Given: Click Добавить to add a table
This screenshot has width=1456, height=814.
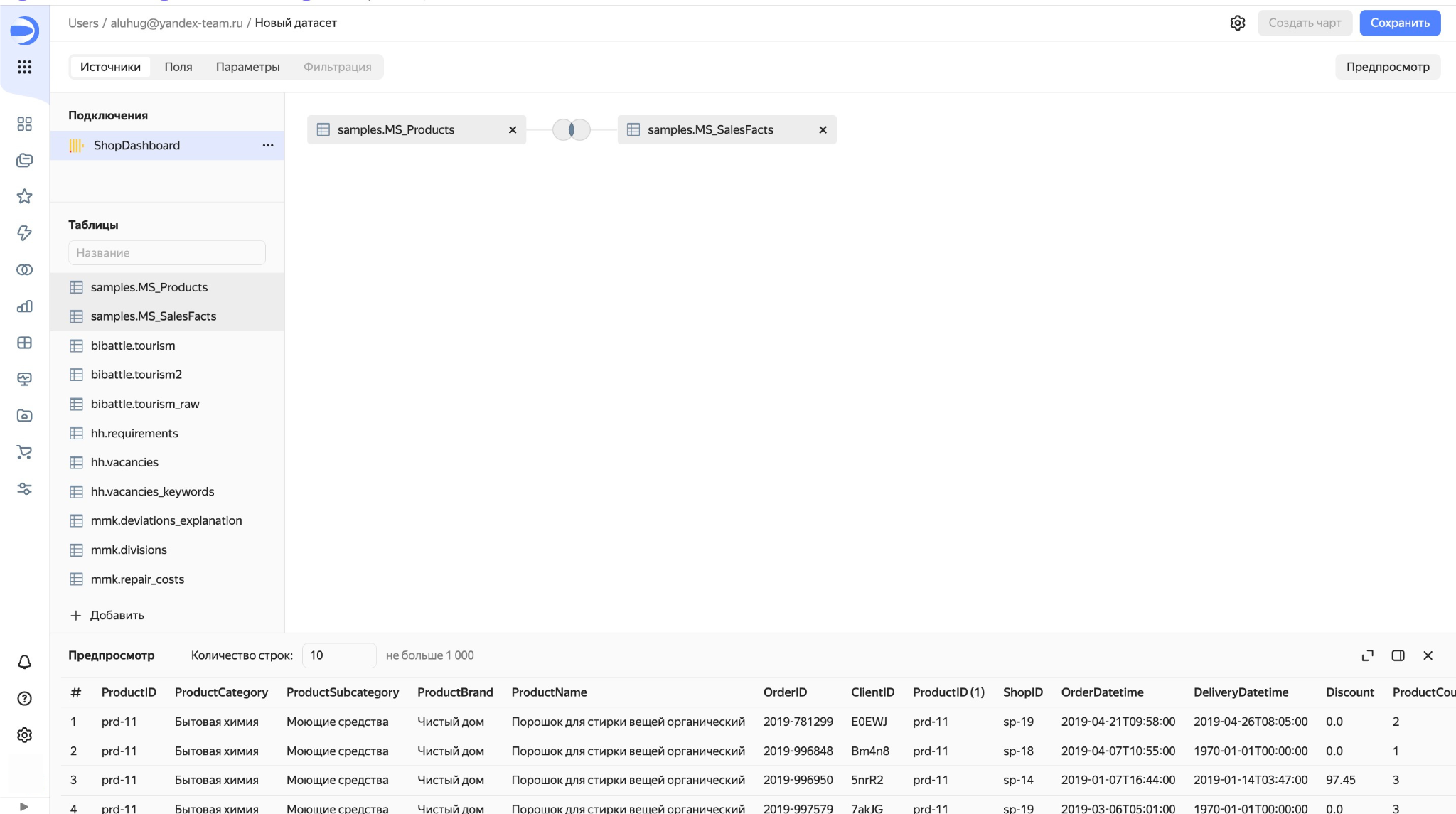Looking at the screenshot, I should tap(107, 615).
